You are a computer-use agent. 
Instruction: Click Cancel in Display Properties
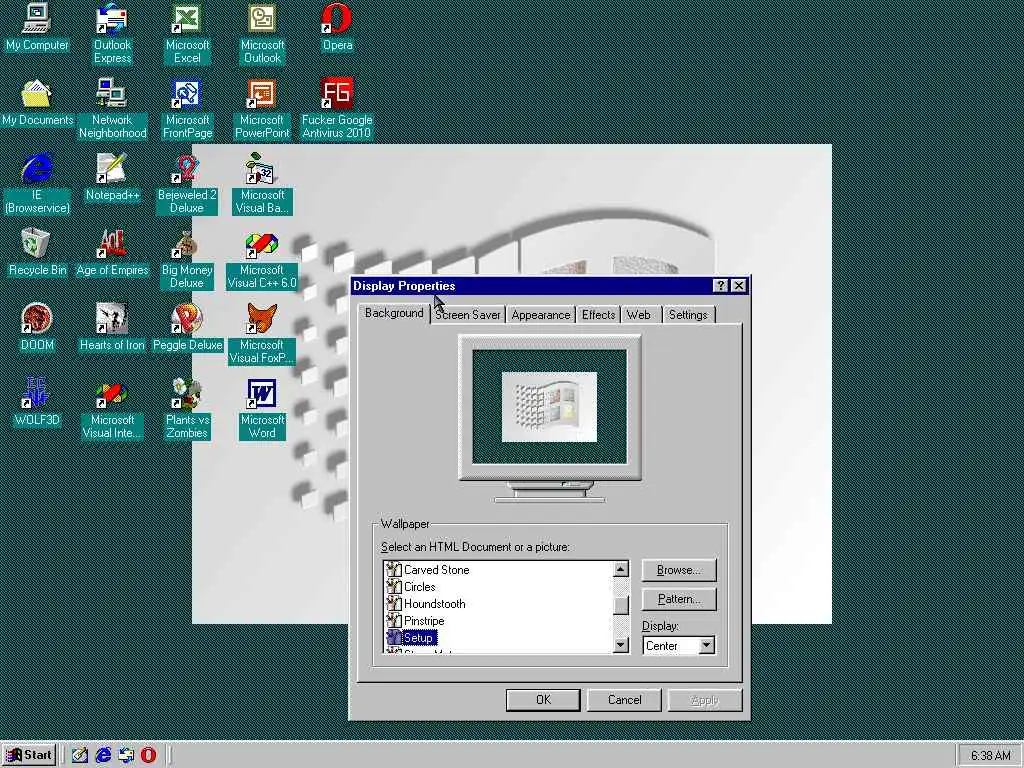[624, 700]
